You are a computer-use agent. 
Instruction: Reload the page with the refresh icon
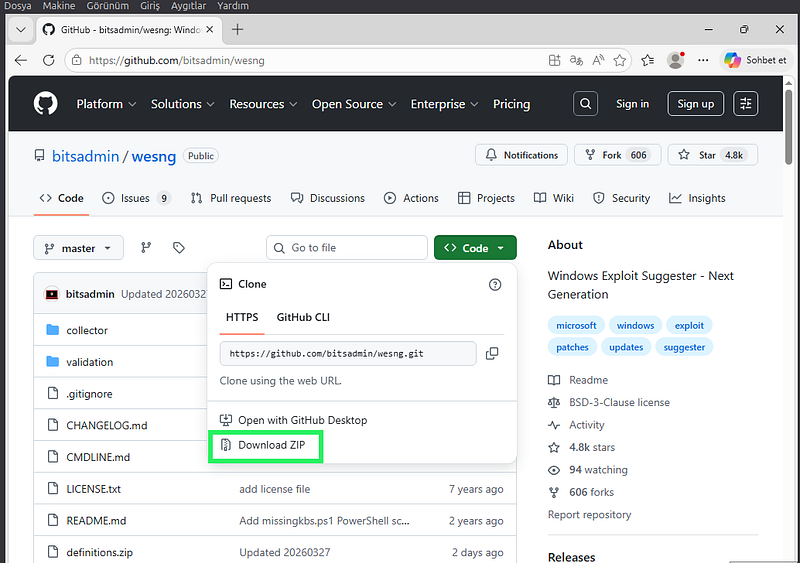coord(48,60)
